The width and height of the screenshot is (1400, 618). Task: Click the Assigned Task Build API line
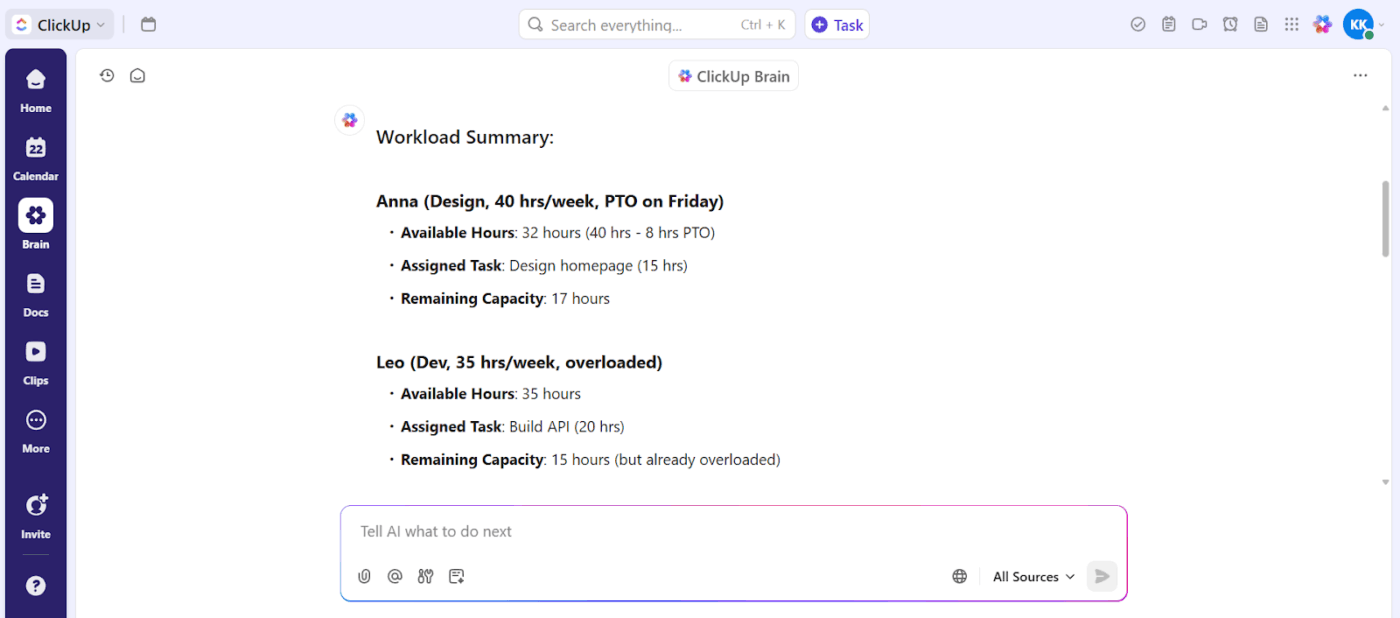[x=512, y=427]
